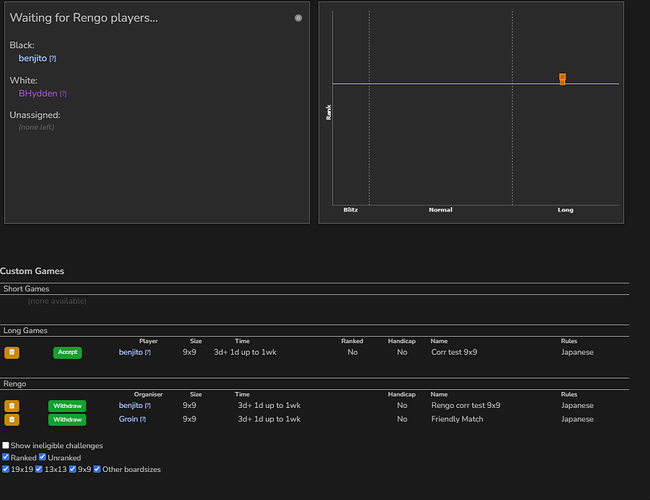Toggle the Other boardsizes filter
Image resolution: width=650 pixels, height=500 pixels.
[x=97, y=469]
